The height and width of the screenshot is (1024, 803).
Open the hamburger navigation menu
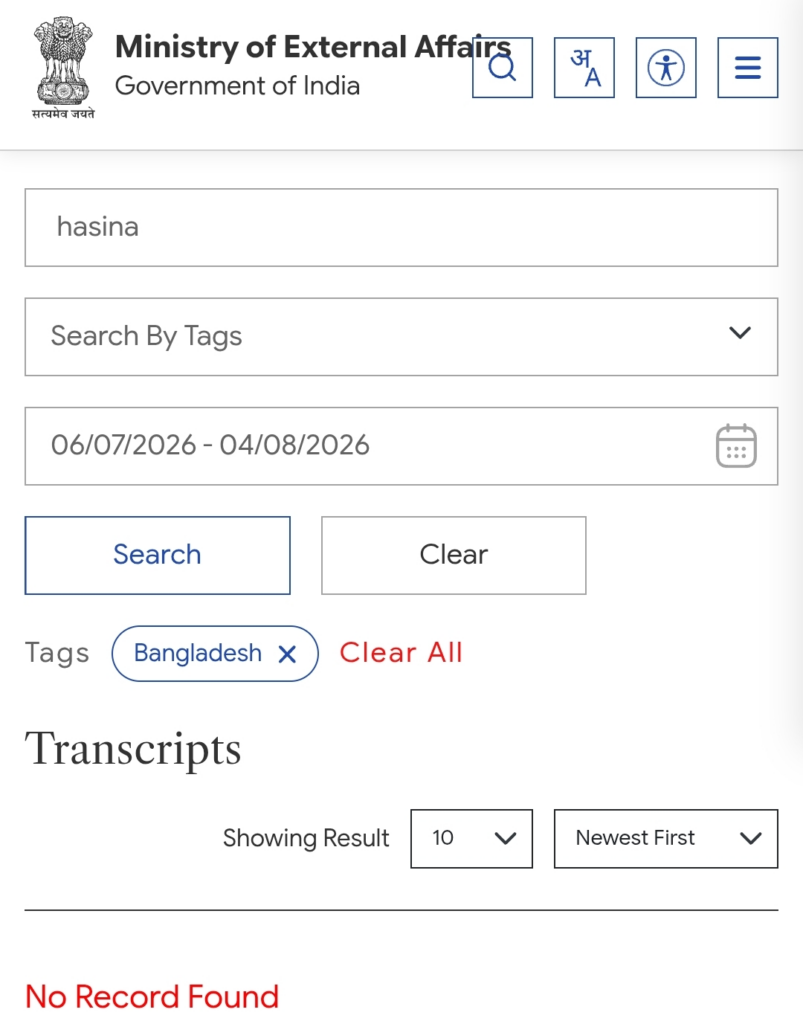click(x=748, y=68)
